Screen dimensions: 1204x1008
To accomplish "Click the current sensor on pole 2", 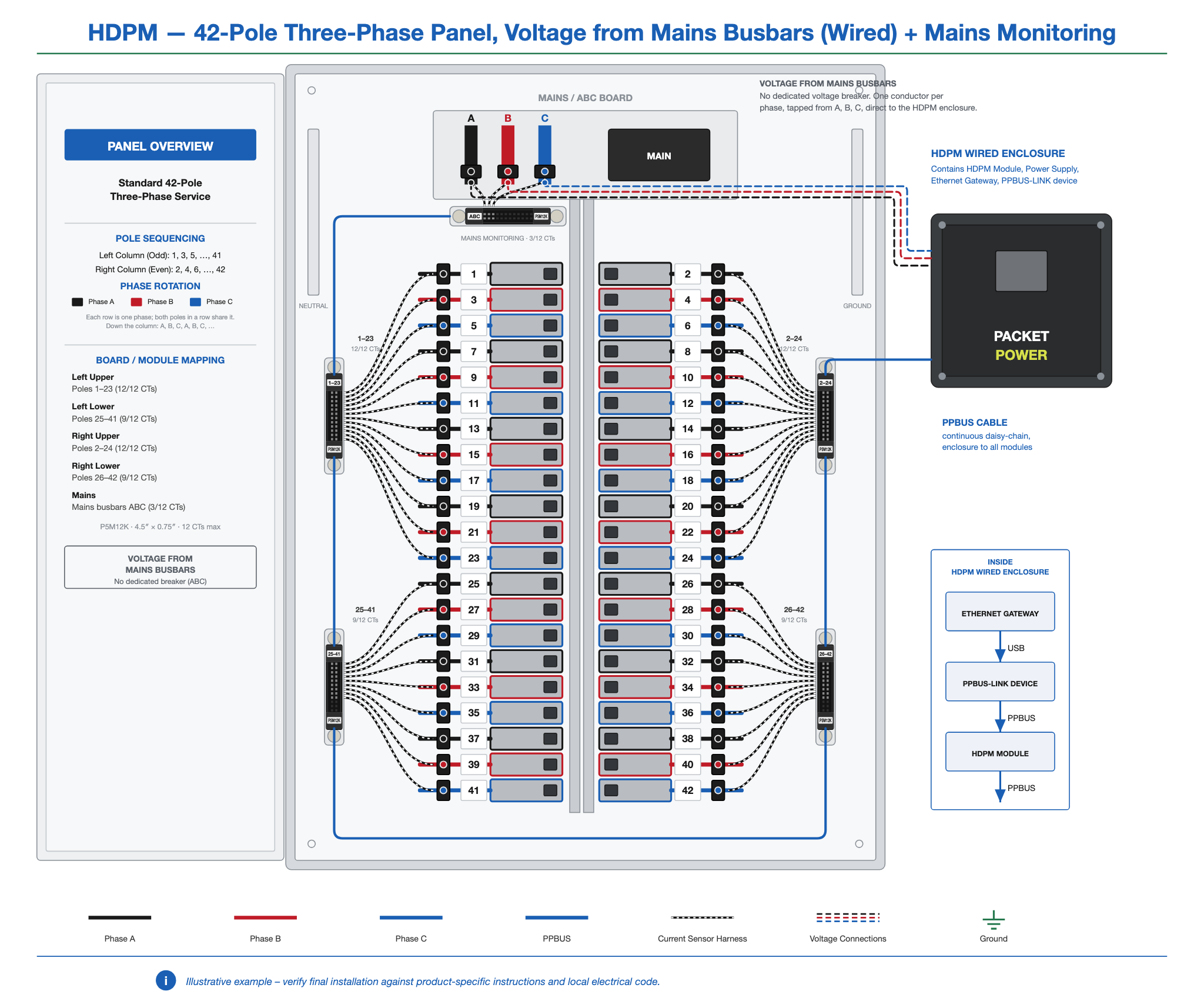I will 718,274.
